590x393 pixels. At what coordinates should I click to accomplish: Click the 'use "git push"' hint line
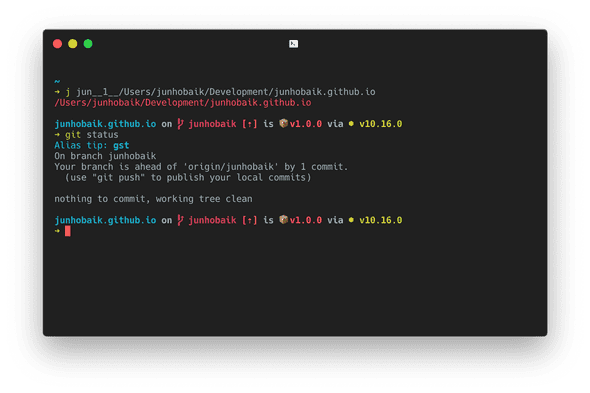(x=188, y=177)
